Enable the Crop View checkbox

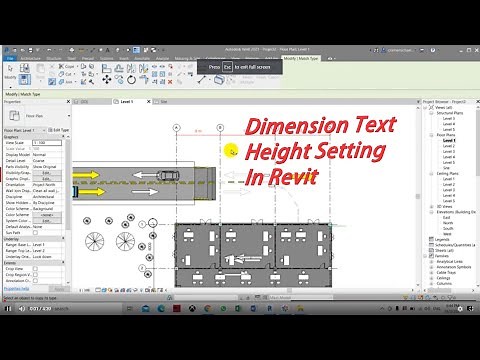tap(35, 269)
